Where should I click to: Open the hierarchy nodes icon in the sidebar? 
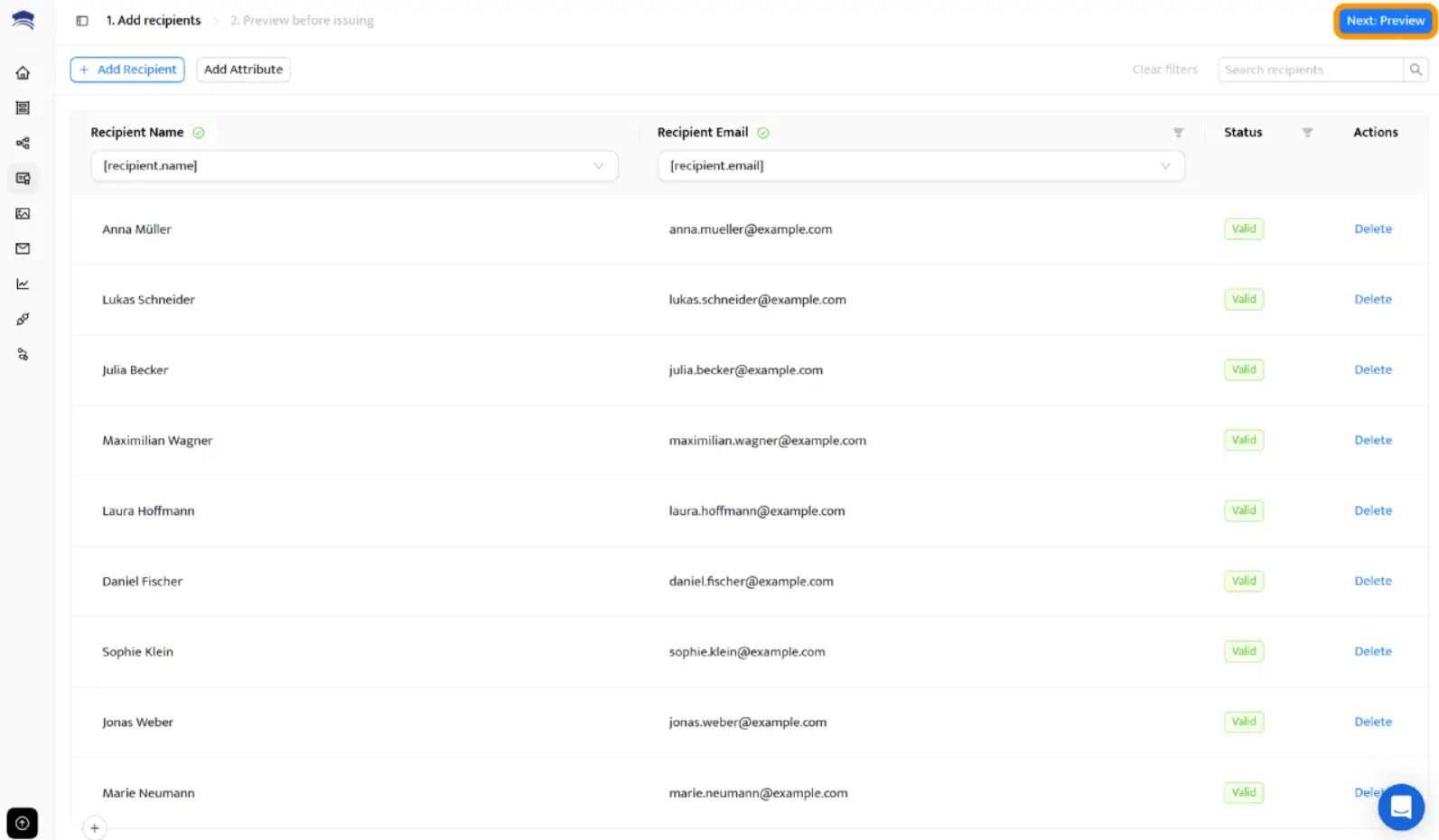[23, 144]
